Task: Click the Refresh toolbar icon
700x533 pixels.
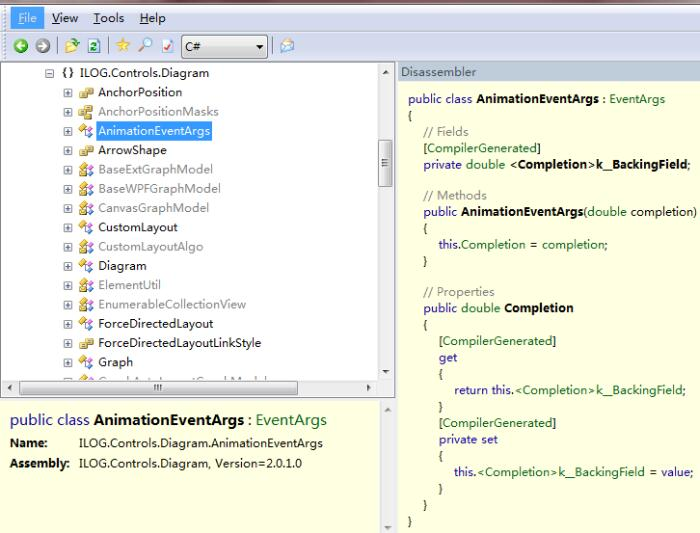Action: coord(92,46)
